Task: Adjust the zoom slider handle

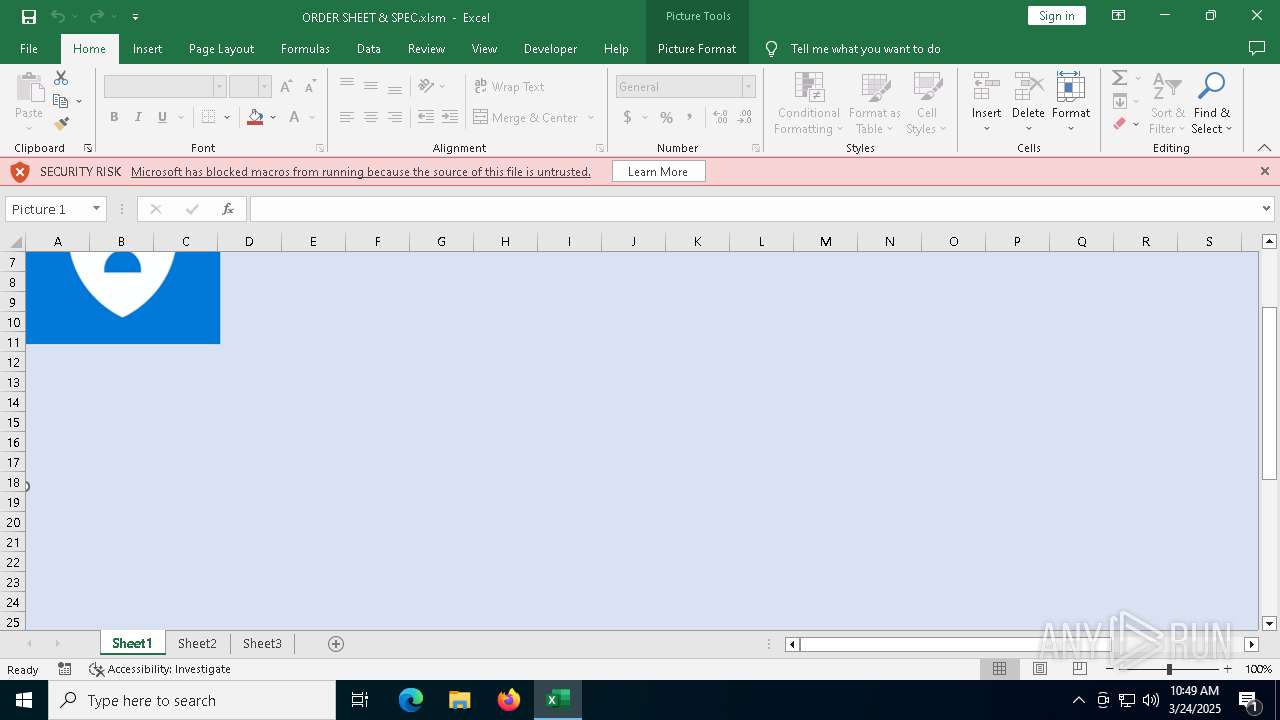Action: 1169,669
